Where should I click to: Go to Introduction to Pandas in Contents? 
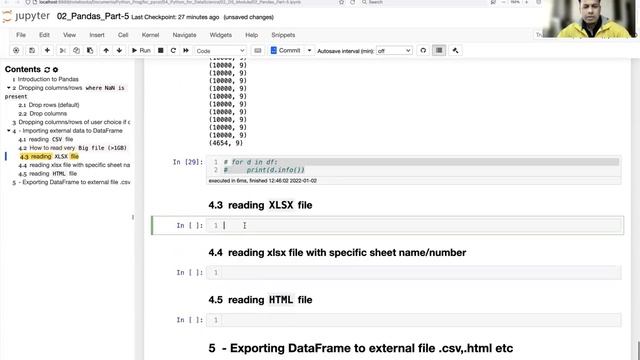[48, 79]
